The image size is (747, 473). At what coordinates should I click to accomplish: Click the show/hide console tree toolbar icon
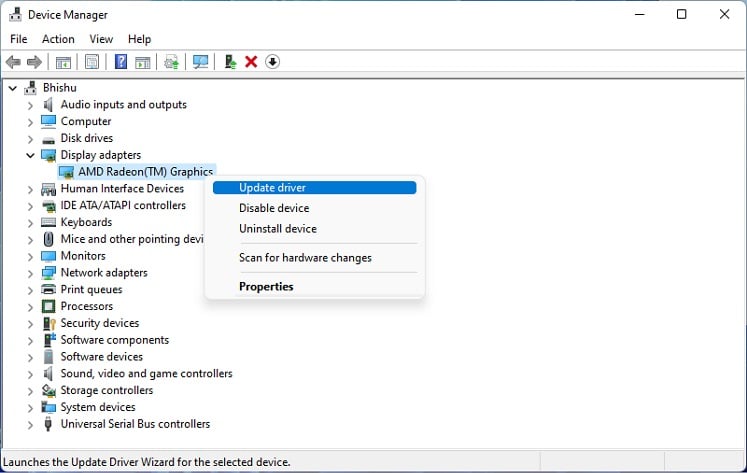[x=63, y=62]
